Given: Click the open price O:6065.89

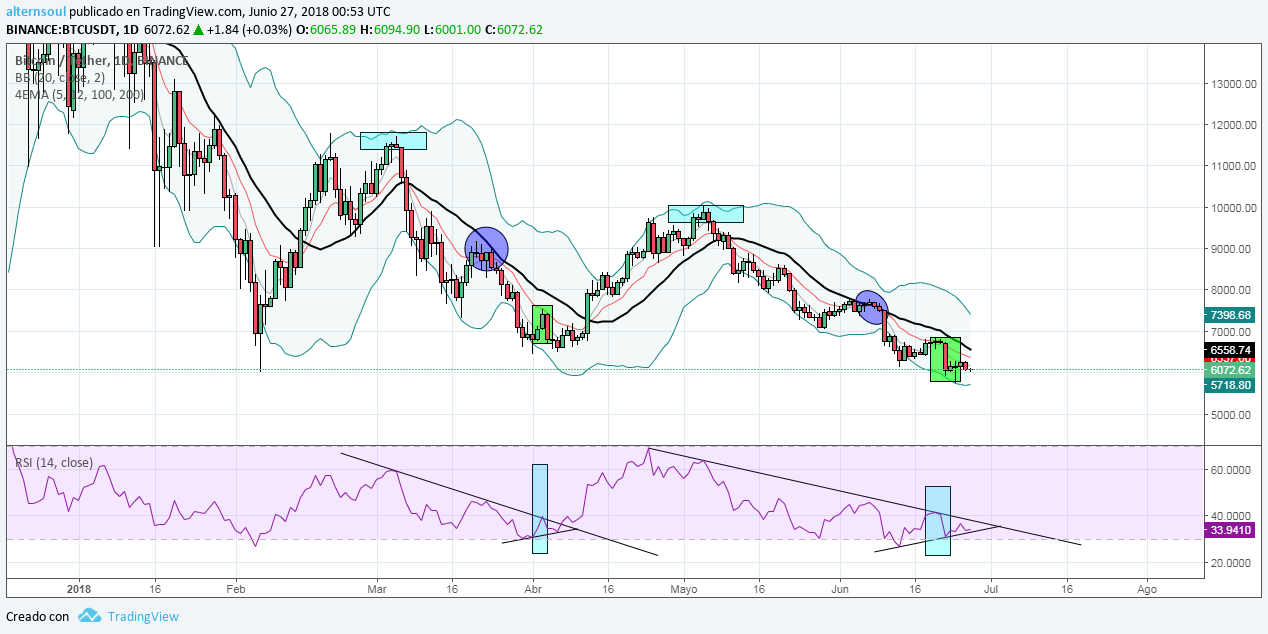Looking at the screenshot, I should click(327, 29).
